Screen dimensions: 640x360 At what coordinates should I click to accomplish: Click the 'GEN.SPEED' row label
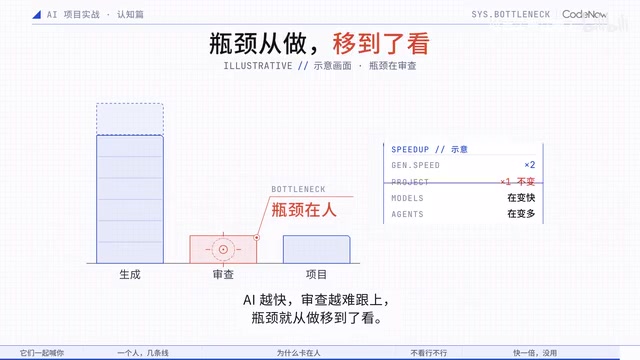416,165
